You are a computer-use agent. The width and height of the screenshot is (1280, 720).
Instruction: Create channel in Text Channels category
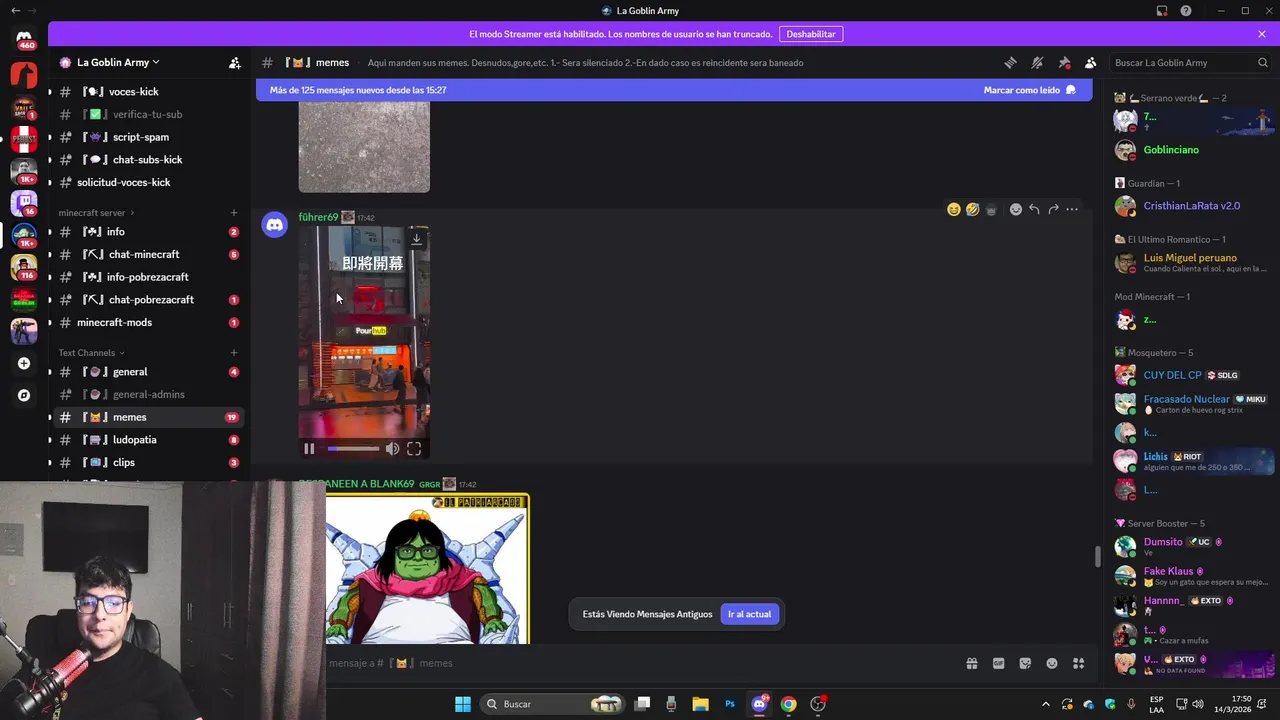(234, 352)
